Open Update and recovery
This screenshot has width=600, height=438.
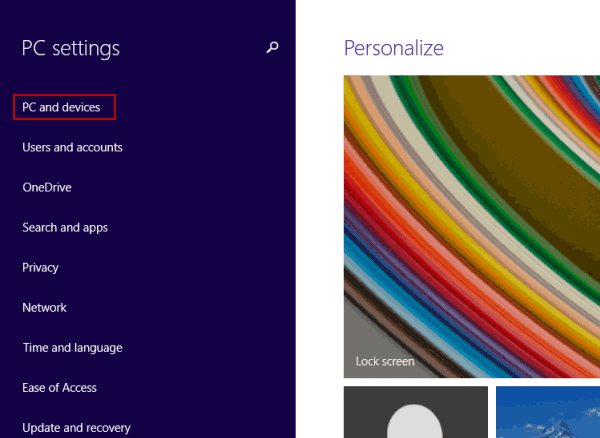tap(76, 428)
